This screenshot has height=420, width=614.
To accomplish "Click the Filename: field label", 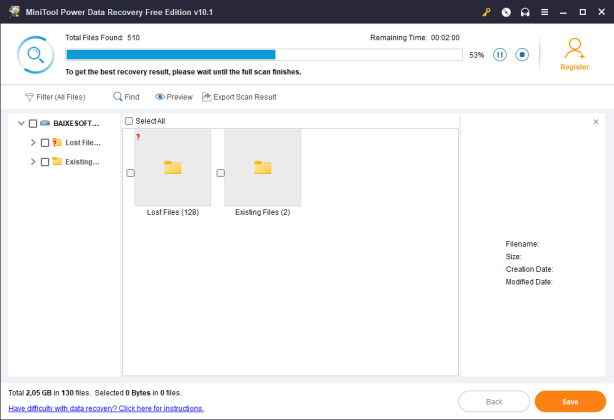I will coord(522,244).
